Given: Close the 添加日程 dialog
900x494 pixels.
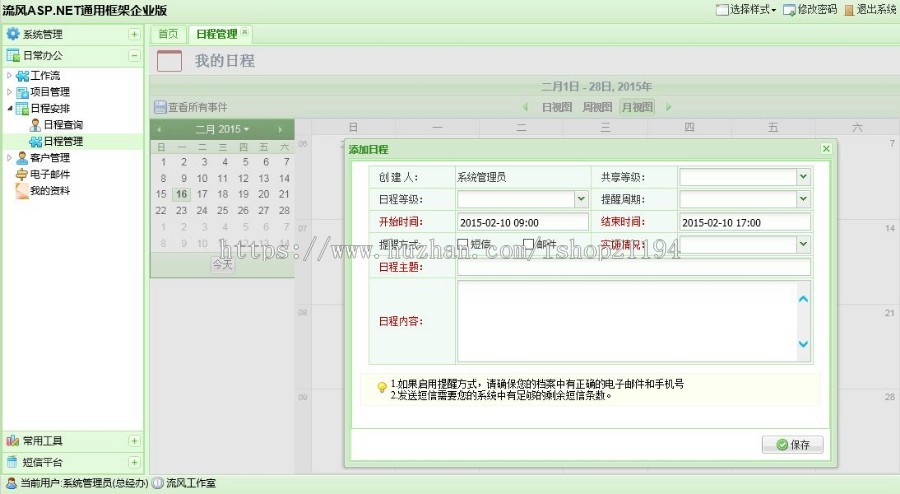Looking at the screenshot, I should coord(826,149).
